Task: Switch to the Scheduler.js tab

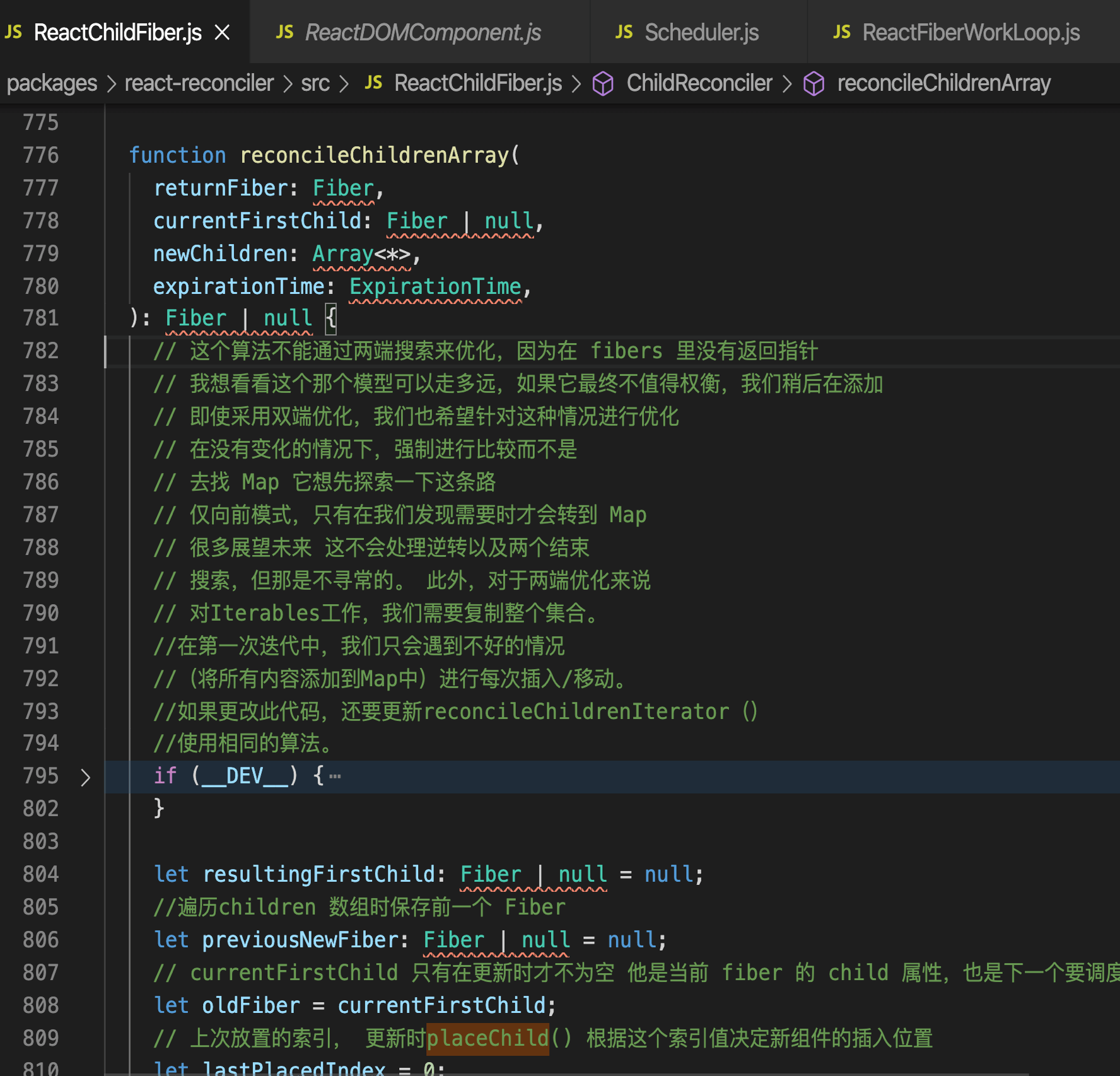Action: [699, 32]
